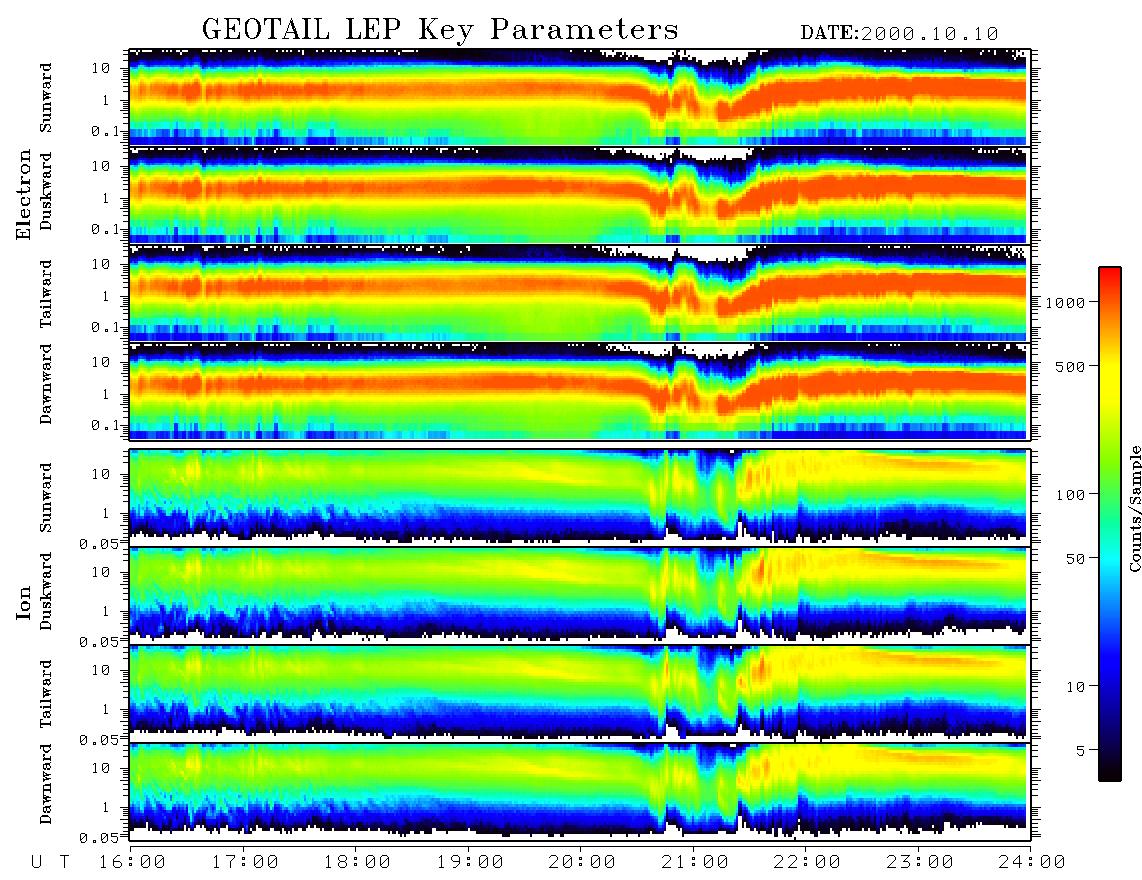Click the 'GEOTAIL LEP Key Parameters' title
This screenshot has width=1142, height=880.
coord(440,30)
